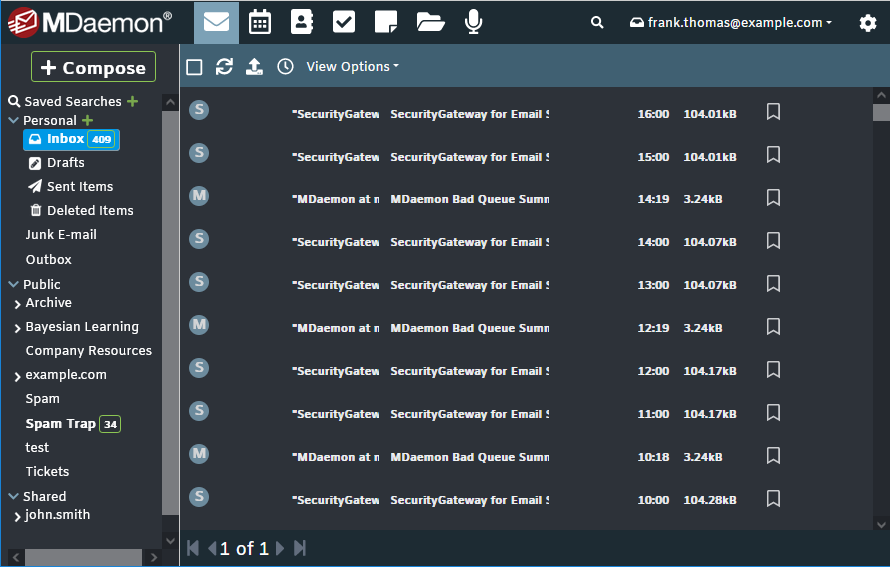The height and width of the screenshot is (567, 890).
Task: Click the message list scrollbar thumb
Action: pos(881,112)
